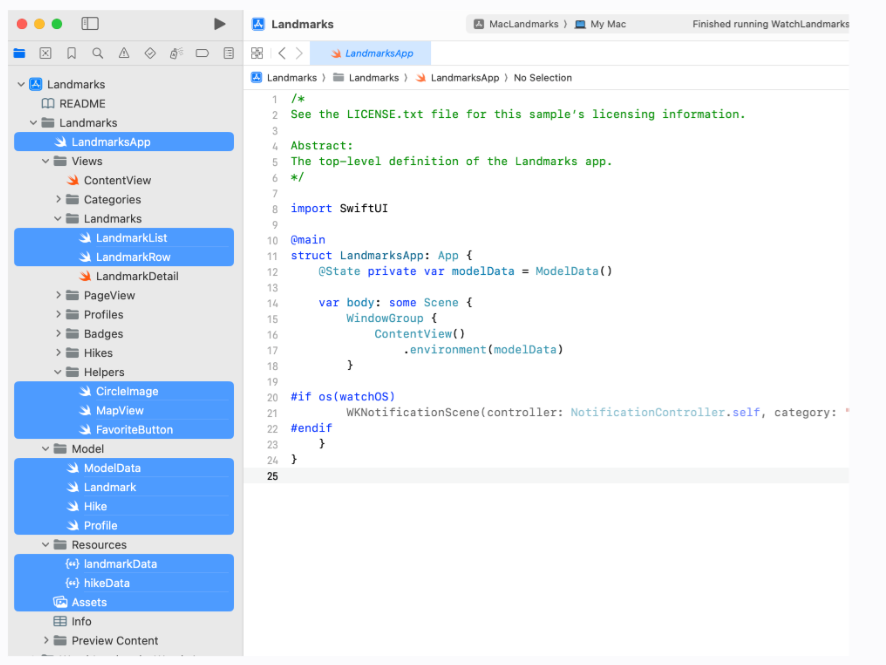886x665 pixels.
Task: Open the Assets catalog
Action: pyautogui.click(x=124, y=602)
